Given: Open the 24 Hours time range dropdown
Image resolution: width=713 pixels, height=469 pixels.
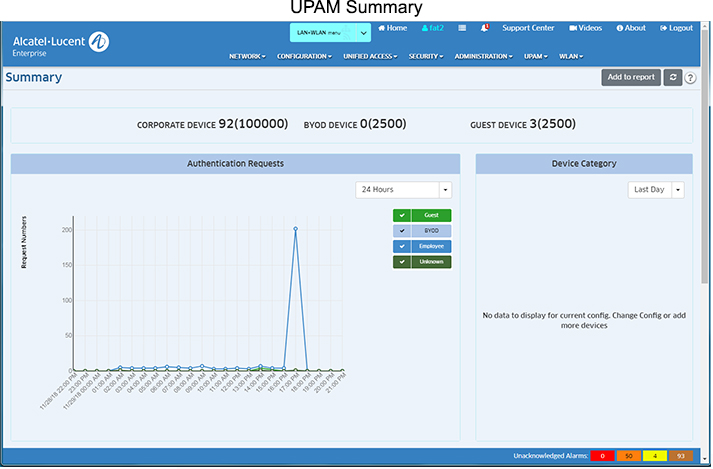Looking at the screenshot, I should pyautogui.click(x=403, y=190).
